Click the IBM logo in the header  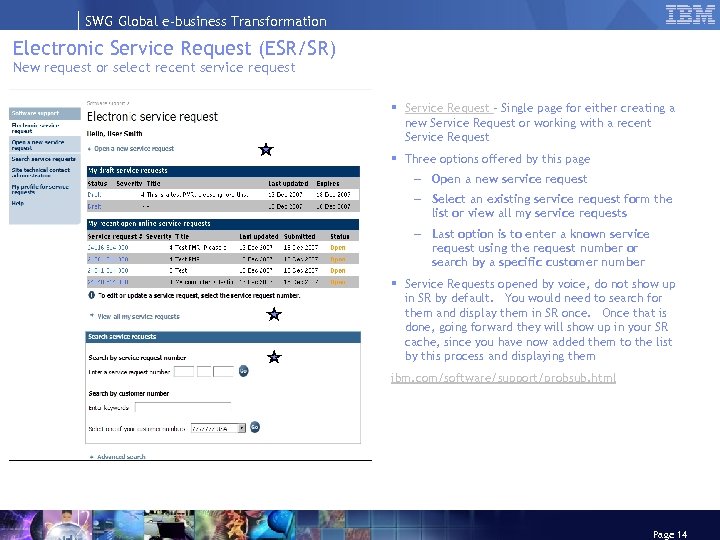(x=691, y=14)
